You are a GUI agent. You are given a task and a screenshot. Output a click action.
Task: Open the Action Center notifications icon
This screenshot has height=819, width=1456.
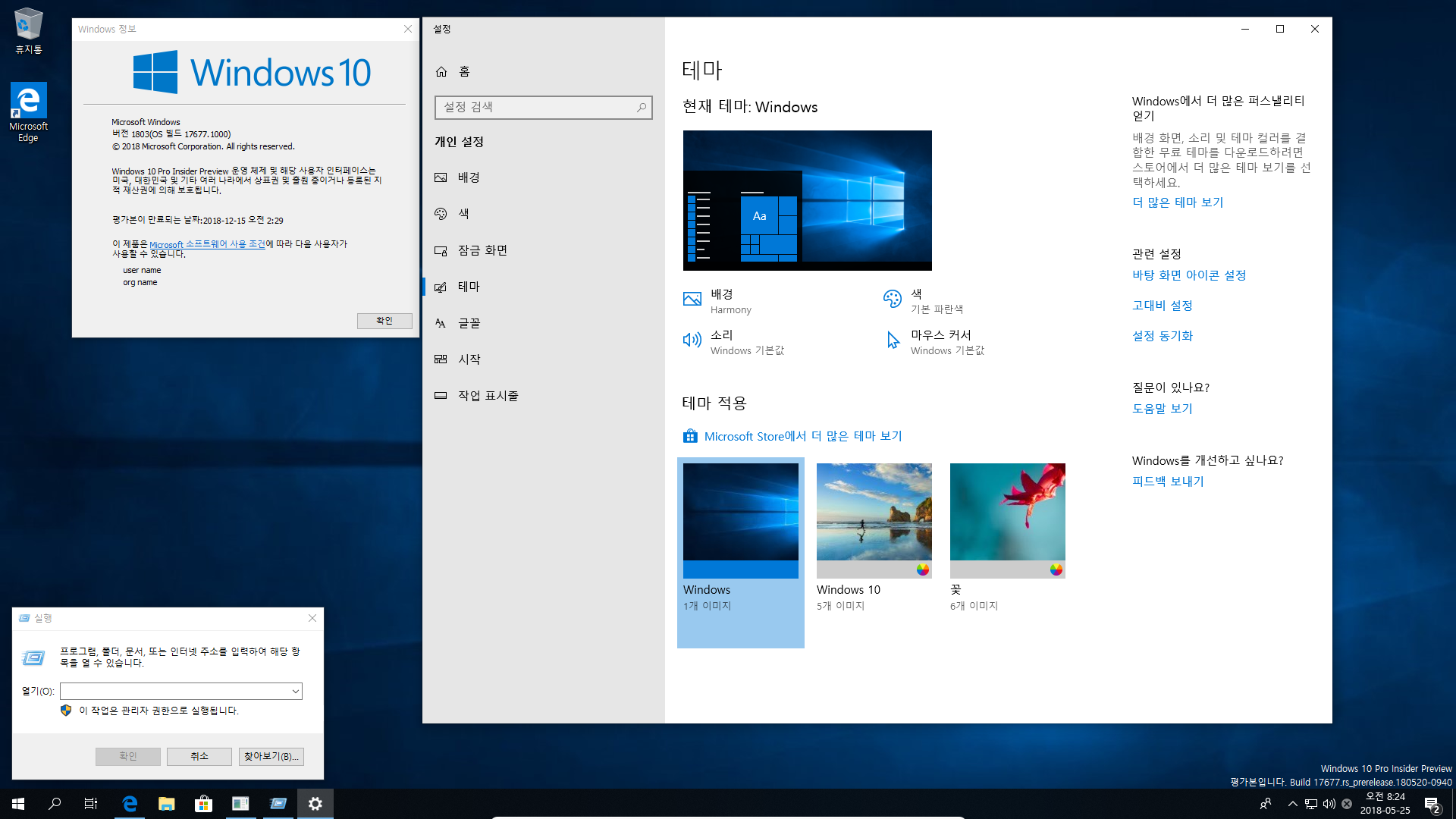click(1432, 804)
